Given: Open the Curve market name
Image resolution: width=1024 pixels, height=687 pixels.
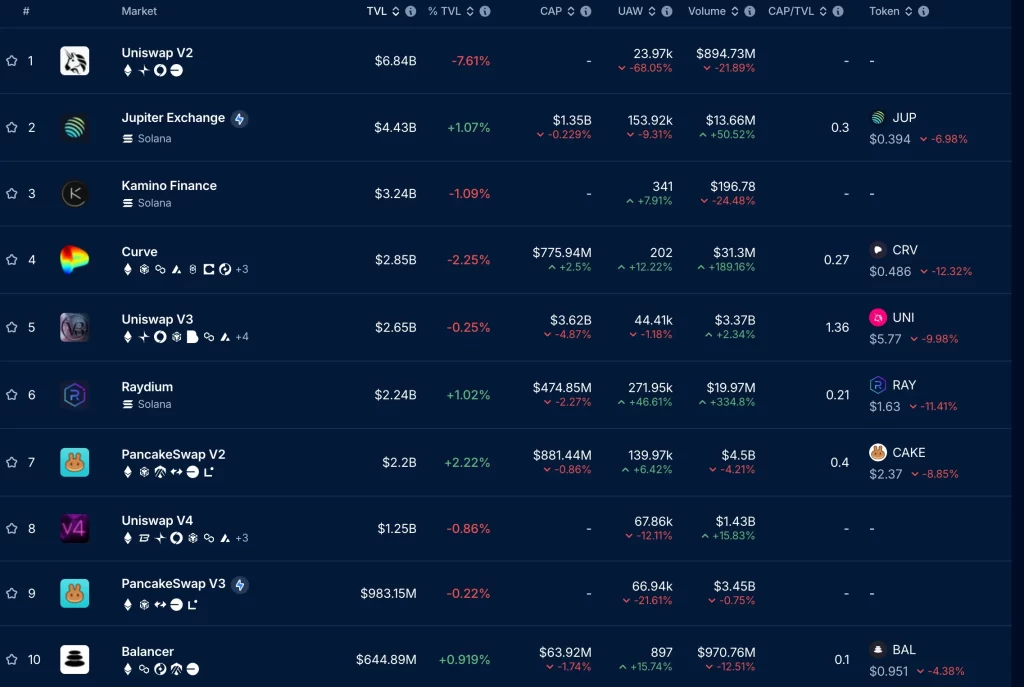Looking at the screenshot, I should tap(139, 251).
